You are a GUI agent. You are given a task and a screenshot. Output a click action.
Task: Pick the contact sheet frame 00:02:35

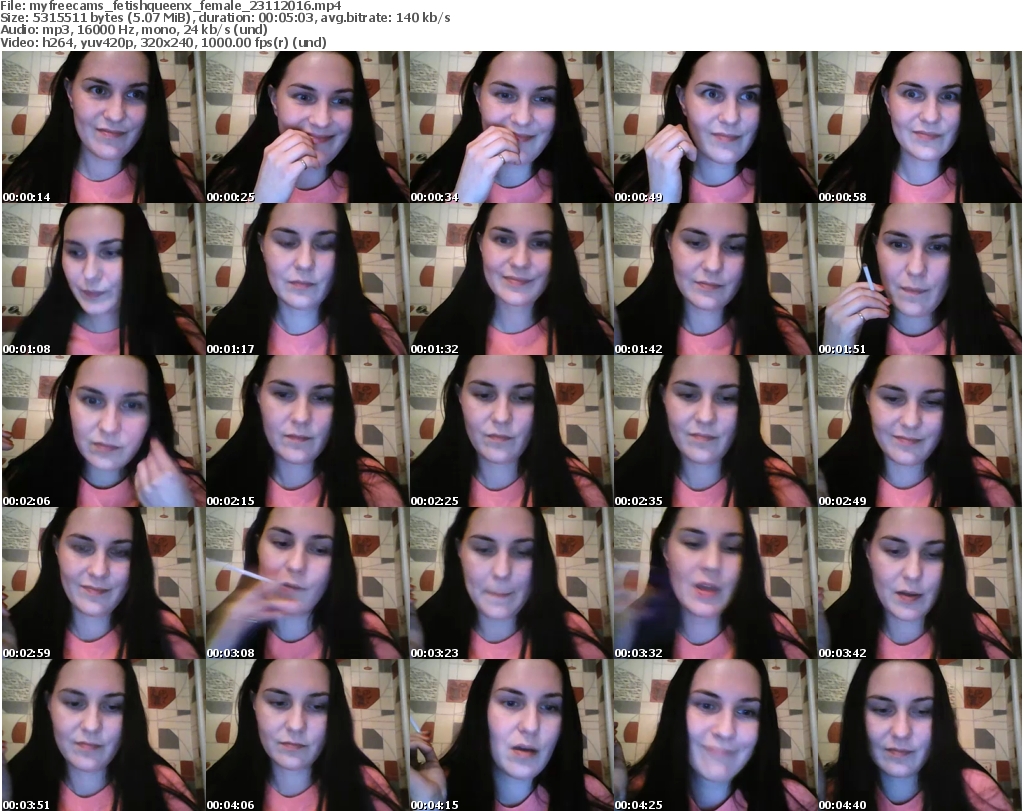(x=715, y=432)
